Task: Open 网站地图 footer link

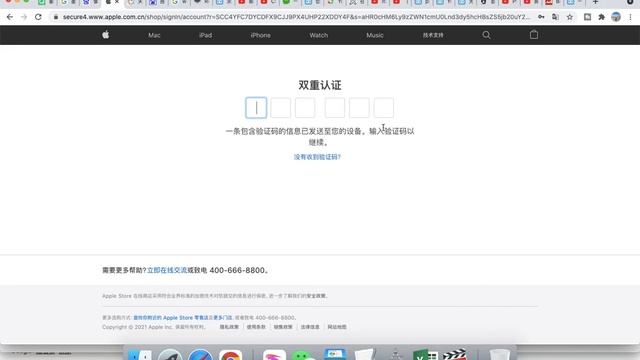Action: [x=337, y=327]
